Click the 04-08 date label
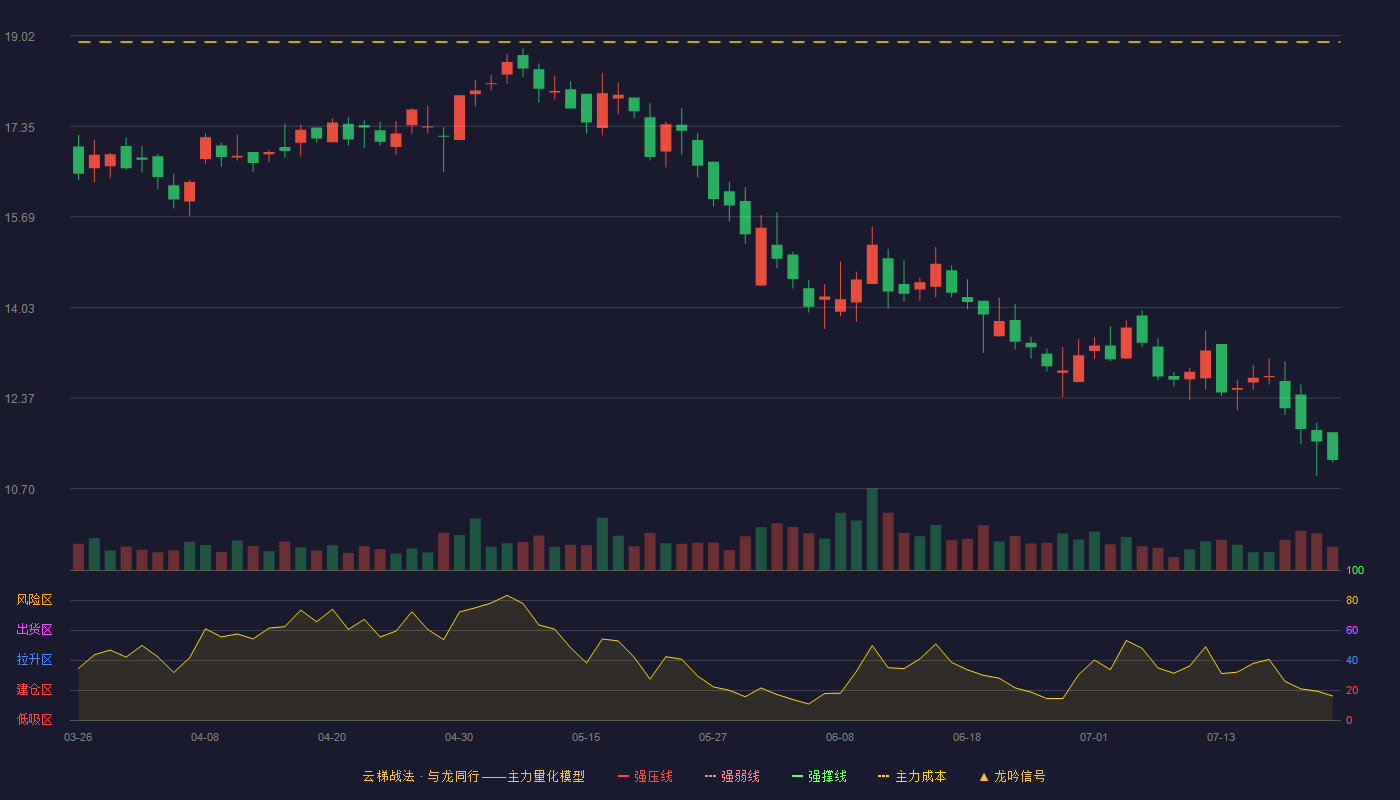This screenshot has width=1400, height=800. (x=205, y=737)
